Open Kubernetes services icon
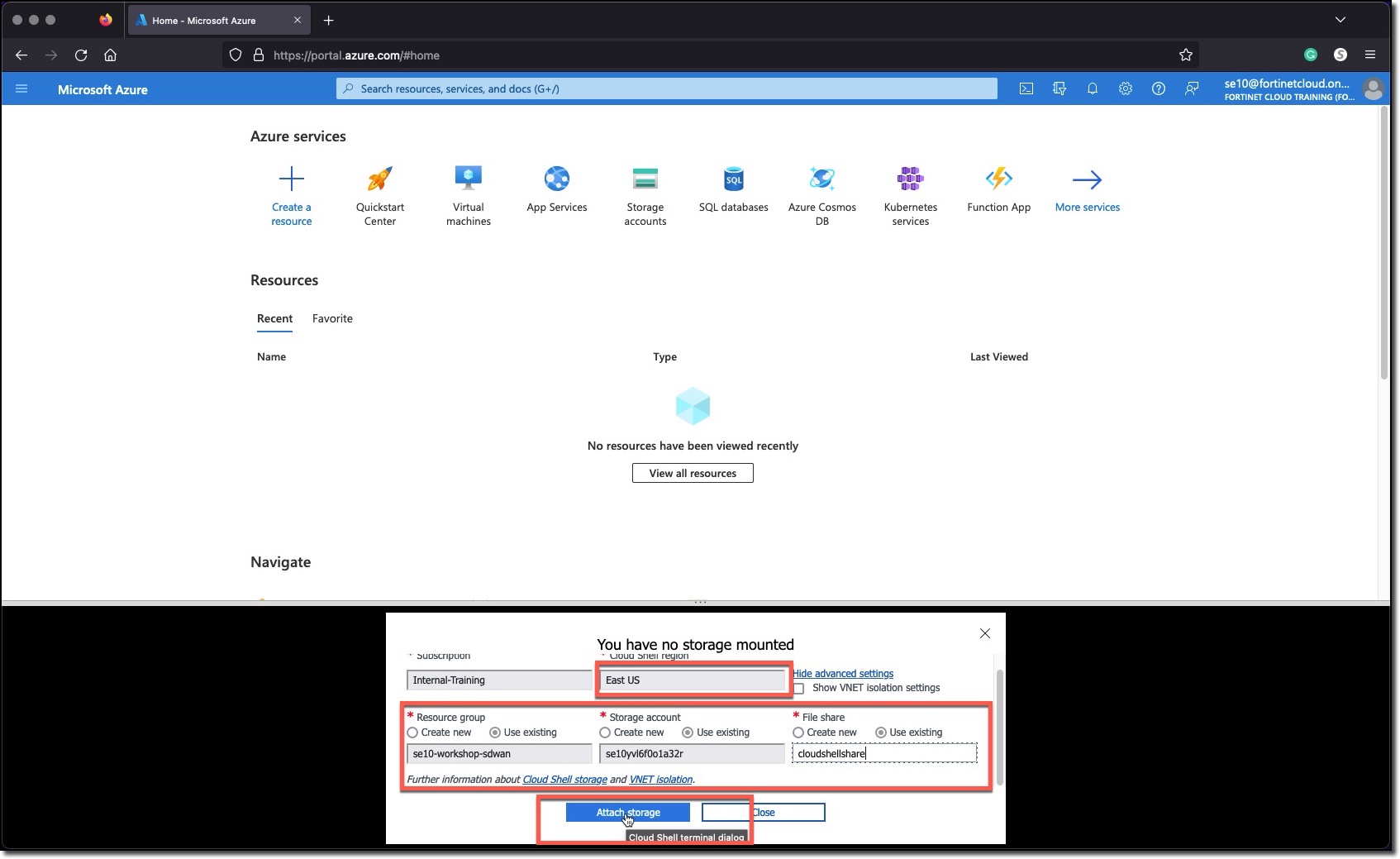The width and height of the screenshot is (1400, 859). pos(911,179)
